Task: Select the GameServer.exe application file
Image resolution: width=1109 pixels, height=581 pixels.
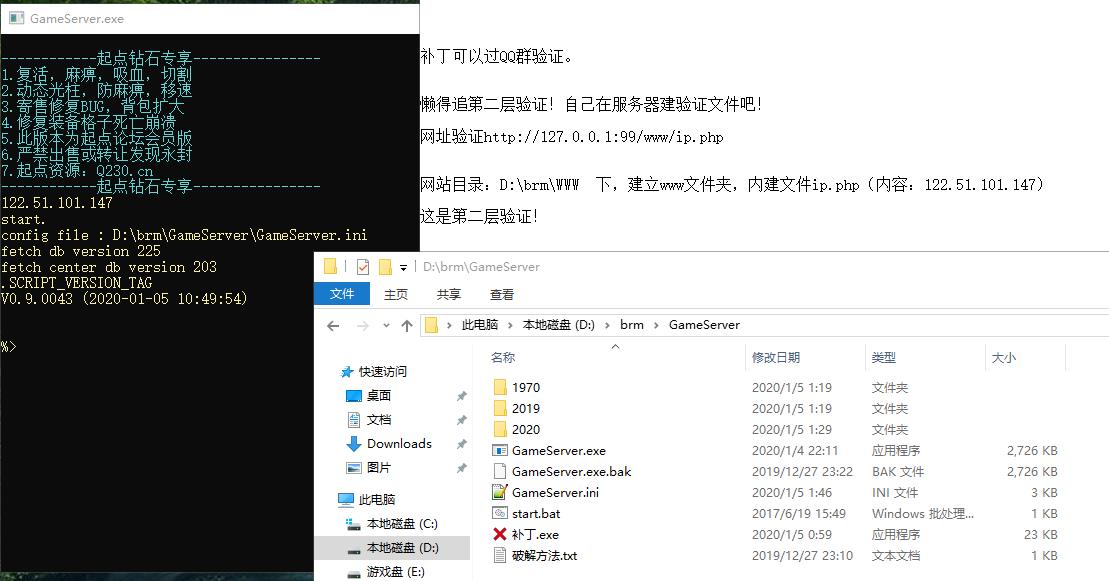Action: (558, 451)
